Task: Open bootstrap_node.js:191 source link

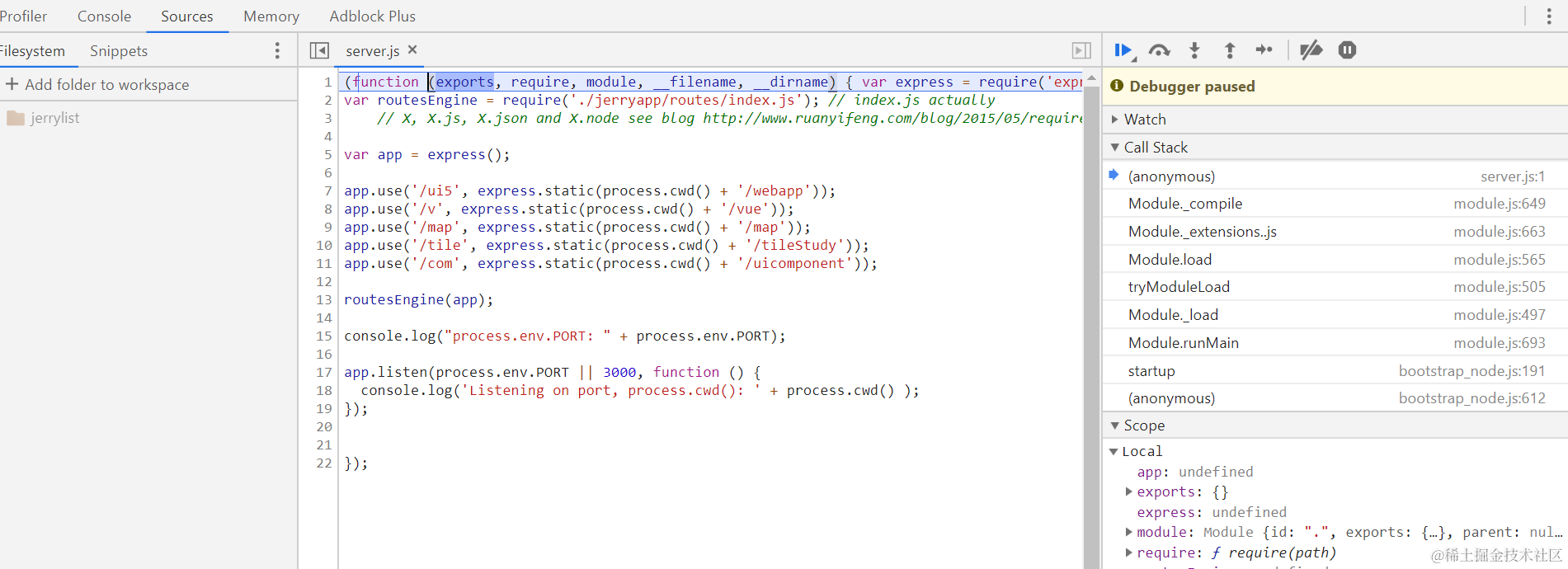Action: pyautogui.click(x=1472, y=371)
